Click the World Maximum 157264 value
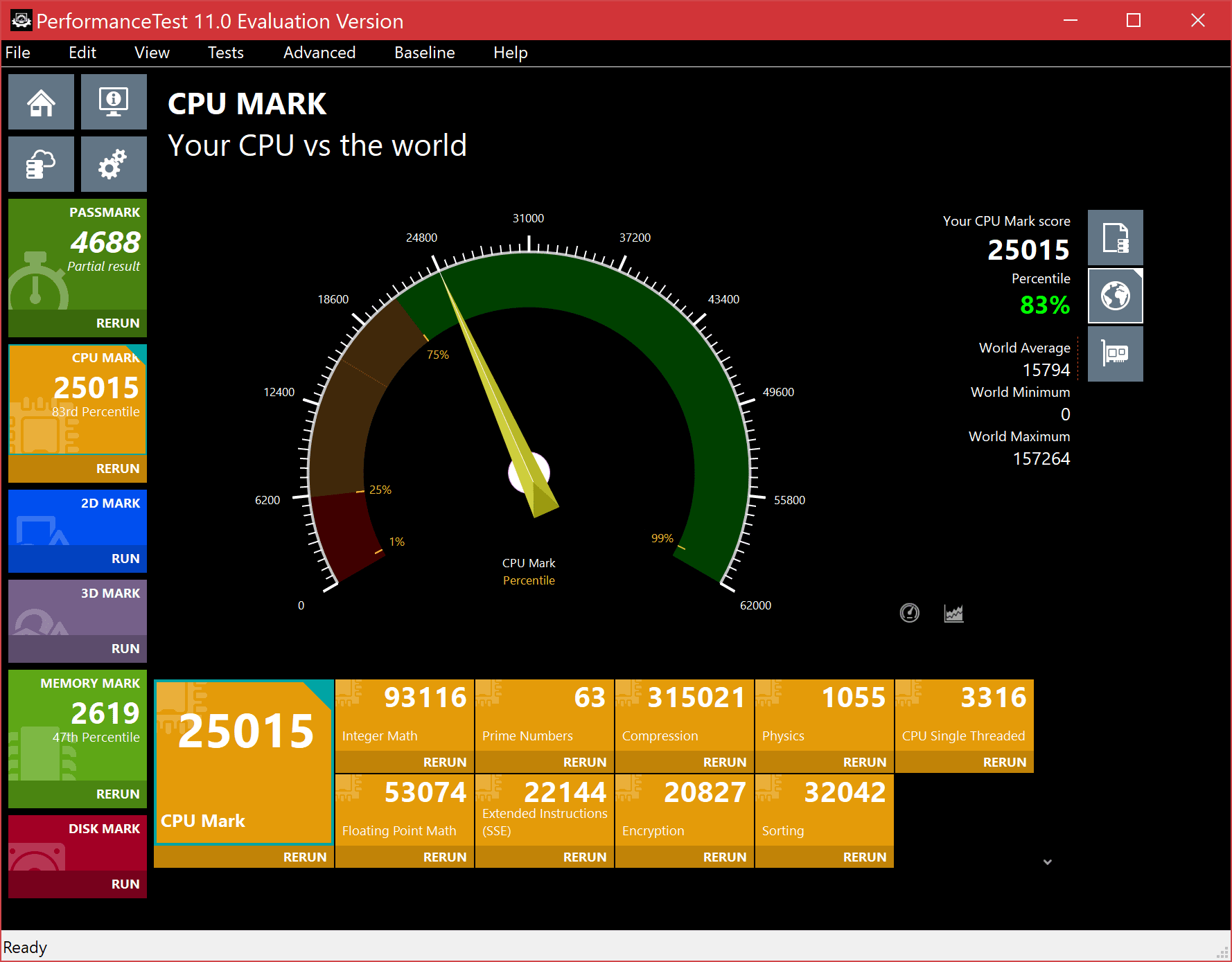Screen dimensions: 1232x962 (1041, 458)
